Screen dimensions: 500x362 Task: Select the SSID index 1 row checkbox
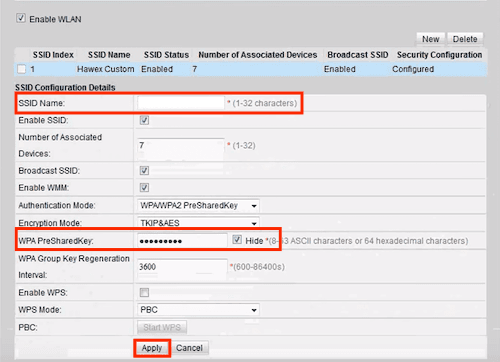point(22,69)
